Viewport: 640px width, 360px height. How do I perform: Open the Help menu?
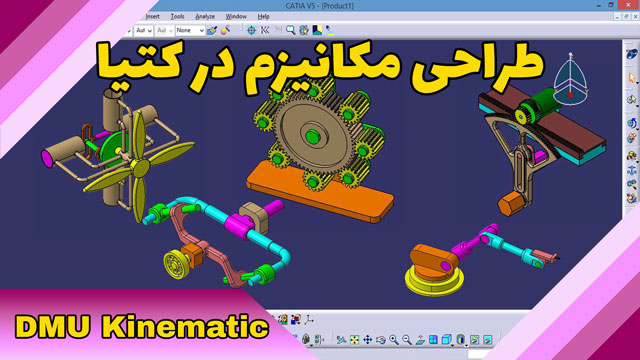[x=263, y=16]
